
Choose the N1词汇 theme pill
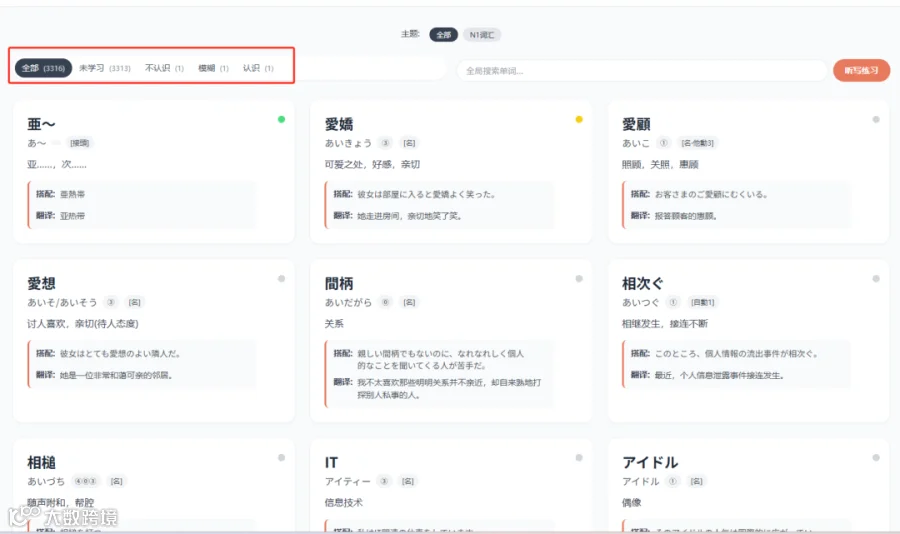(482, 35)
